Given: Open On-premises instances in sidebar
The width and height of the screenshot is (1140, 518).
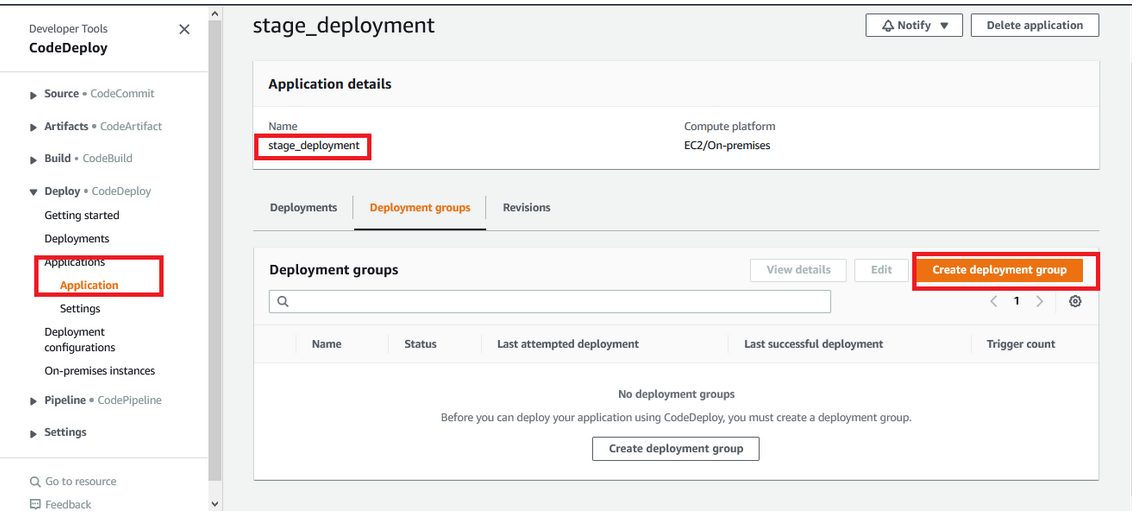Looking at the screenshot, I should point(100,371).
